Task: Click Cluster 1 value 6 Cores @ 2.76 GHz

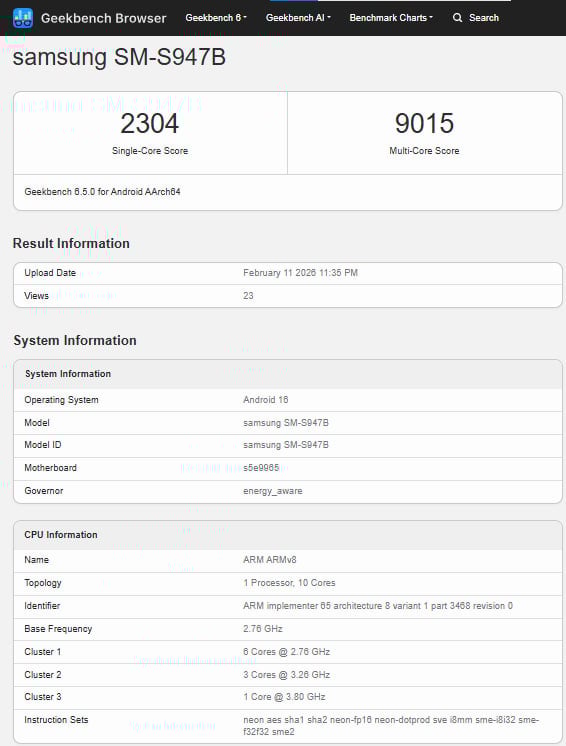Action: [286, 652]
